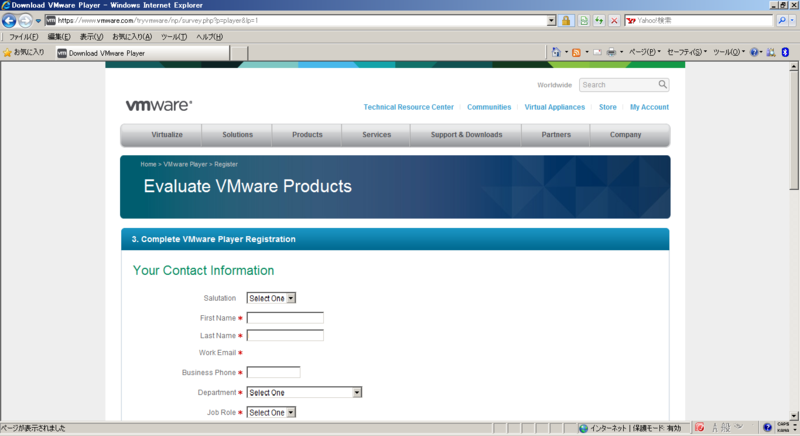Click the お気に入り favorites star button
The width and height of the screenshot is (800, 436).
tap(23, 52)
